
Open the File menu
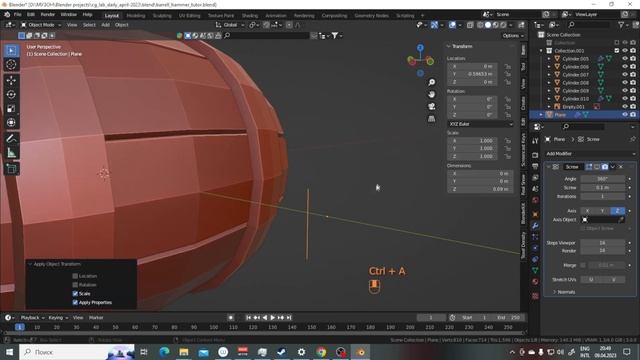pyautogui.click(x=18, y=15)
